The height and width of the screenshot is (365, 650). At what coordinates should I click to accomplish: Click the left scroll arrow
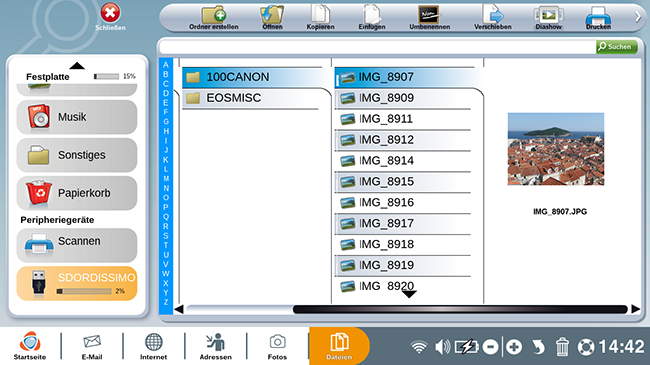[x=179, y=309]
